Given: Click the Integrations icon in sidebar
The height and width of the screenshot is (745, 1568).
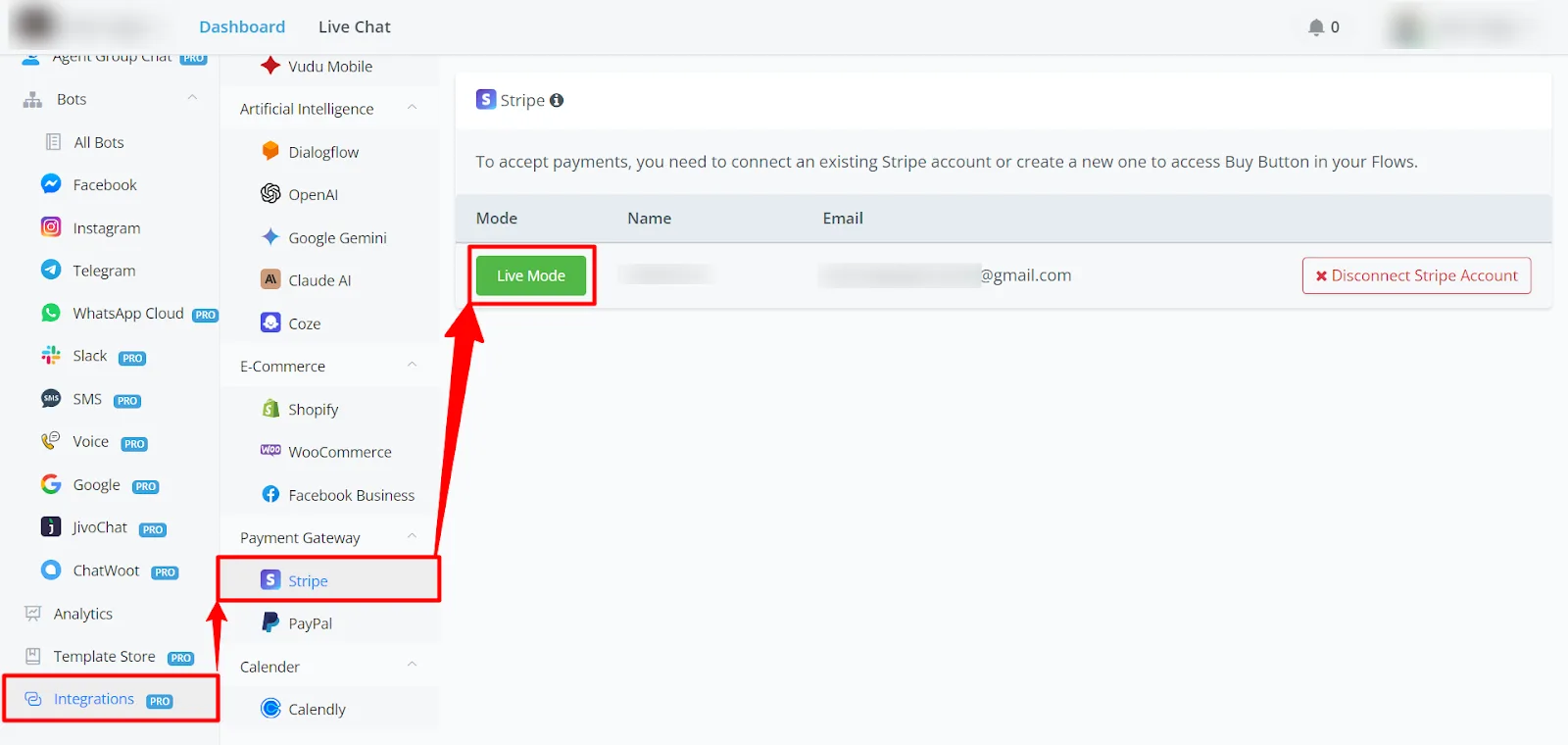Looking at the screenshot, I should point(32,699).
